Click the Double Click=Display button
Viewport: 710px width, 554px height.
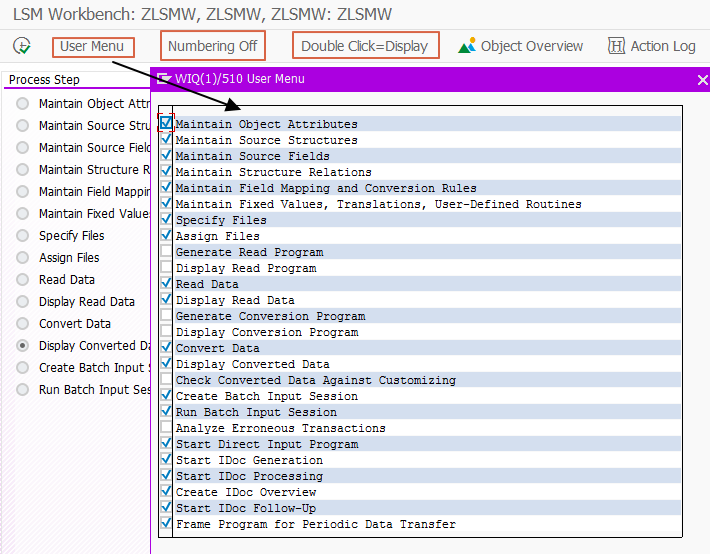[x=365, y=45]
